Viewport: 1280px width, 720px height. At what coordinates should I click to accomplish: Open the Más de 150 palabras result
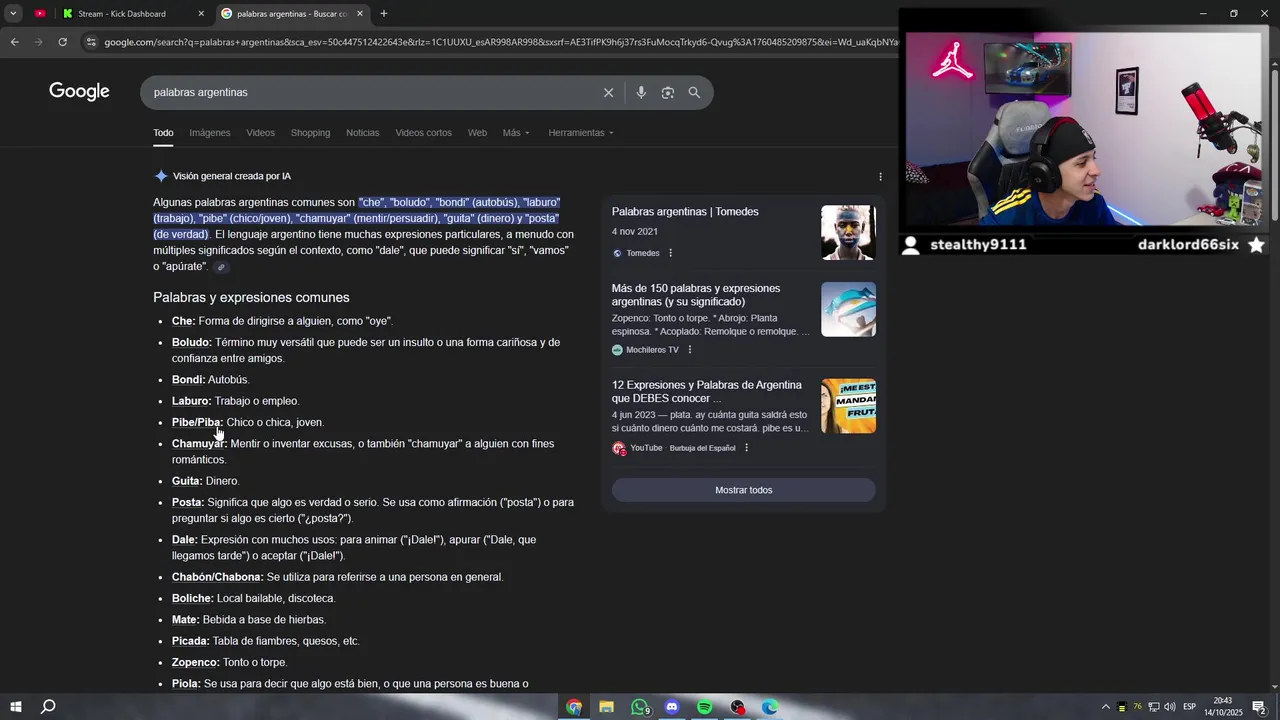[x=696, y=295]
